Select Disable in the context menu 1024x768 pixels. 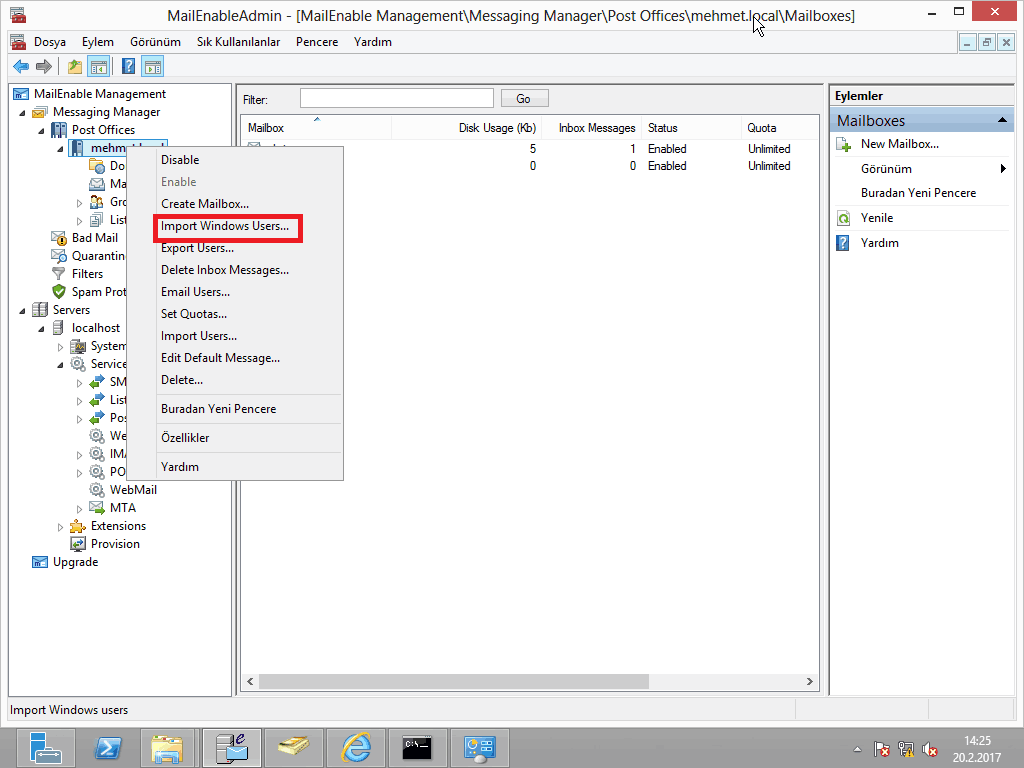(180, 160)
